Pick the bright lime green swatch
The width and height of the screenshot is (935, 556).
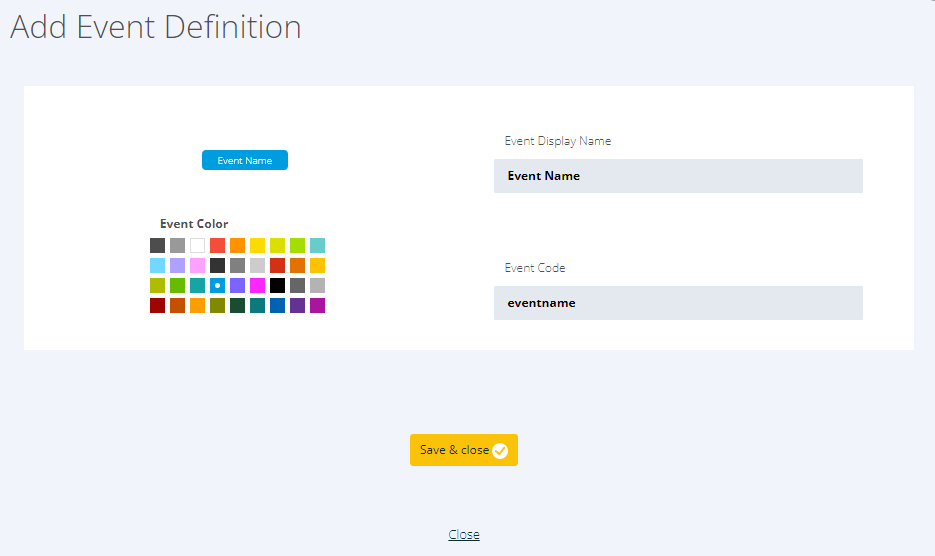pos(298,245)
